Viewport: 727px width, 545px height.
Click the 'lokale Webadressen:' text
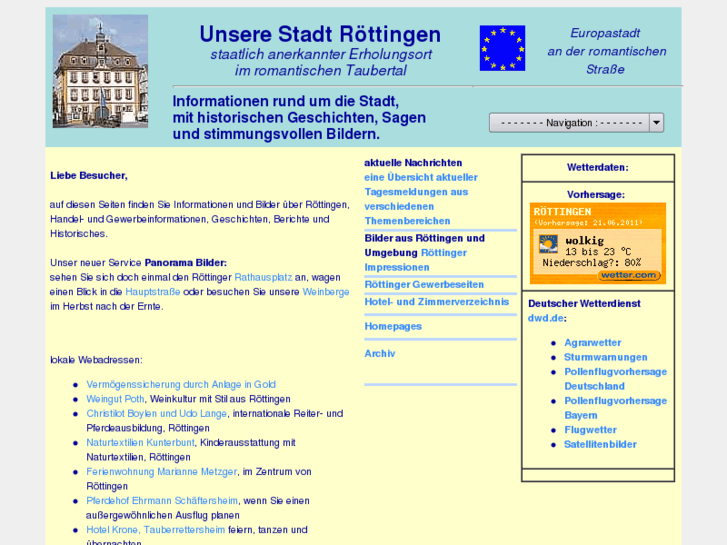(96, 360)
